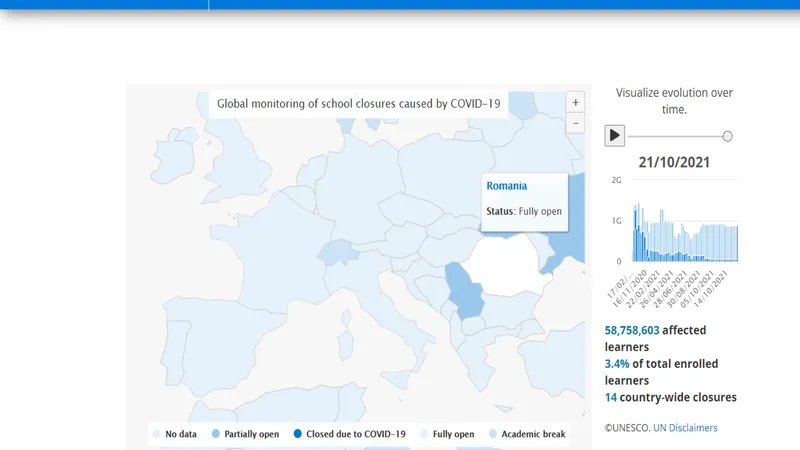Image resolution: width=800 pixels, height=450 pixels.
Task: Play the school closures evolution animation
Action: pos(615,135)
